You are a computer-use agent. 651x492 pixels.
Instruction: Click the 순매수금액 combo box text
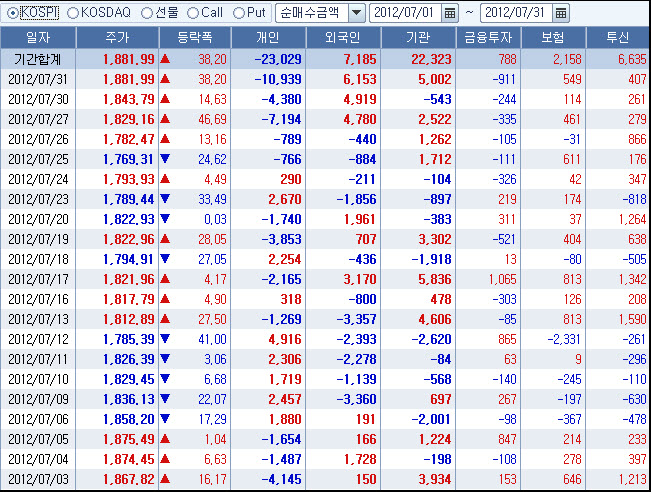point(312,13)
